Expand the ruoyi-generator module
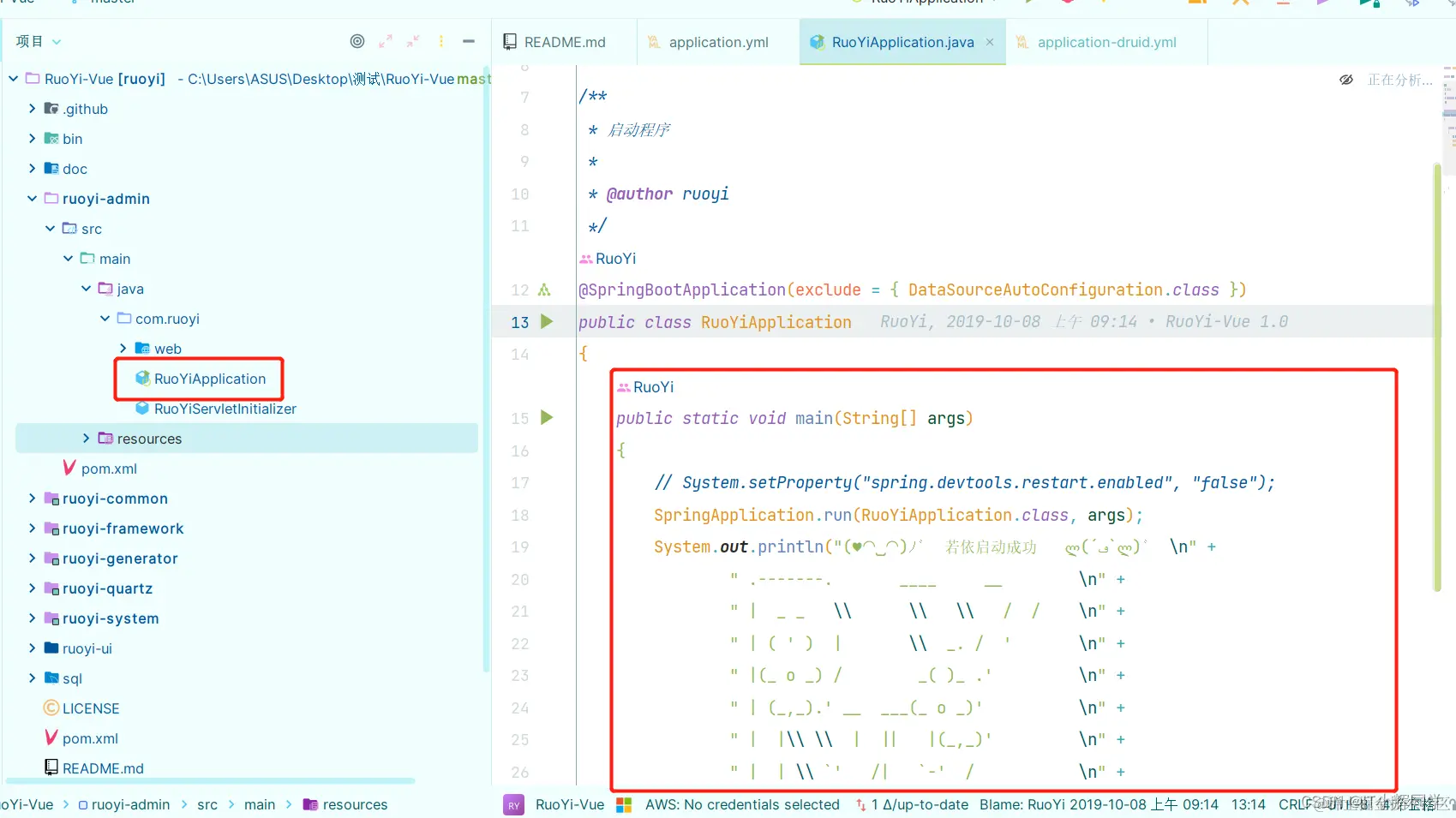 (32, 558)
